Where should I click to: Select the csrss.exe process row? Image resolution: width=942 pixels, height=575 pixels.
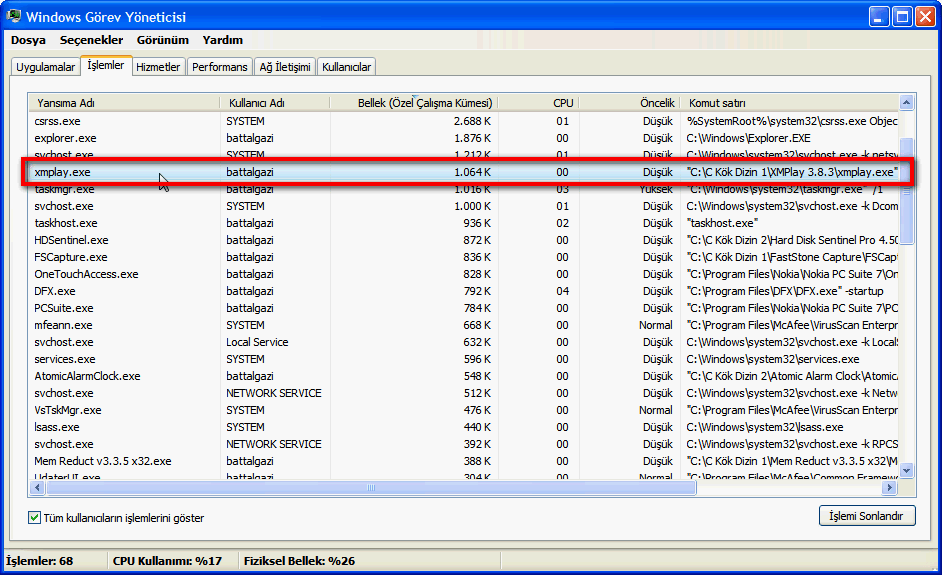pos(464,121)
